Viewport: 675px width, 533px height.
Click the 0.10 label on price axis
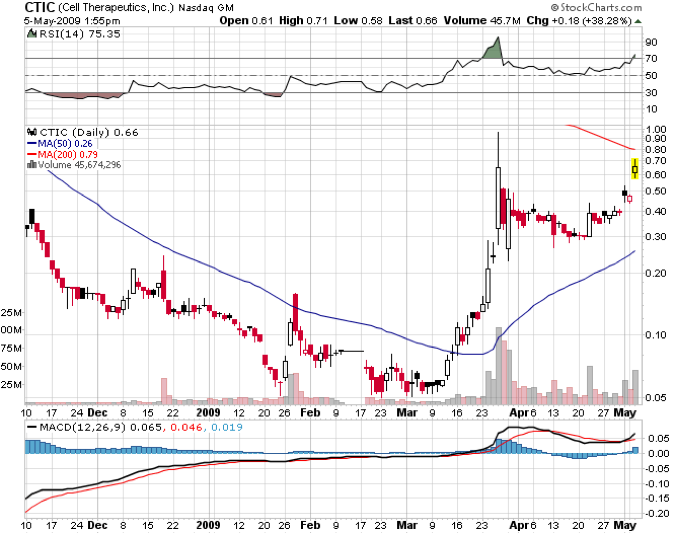656,335
